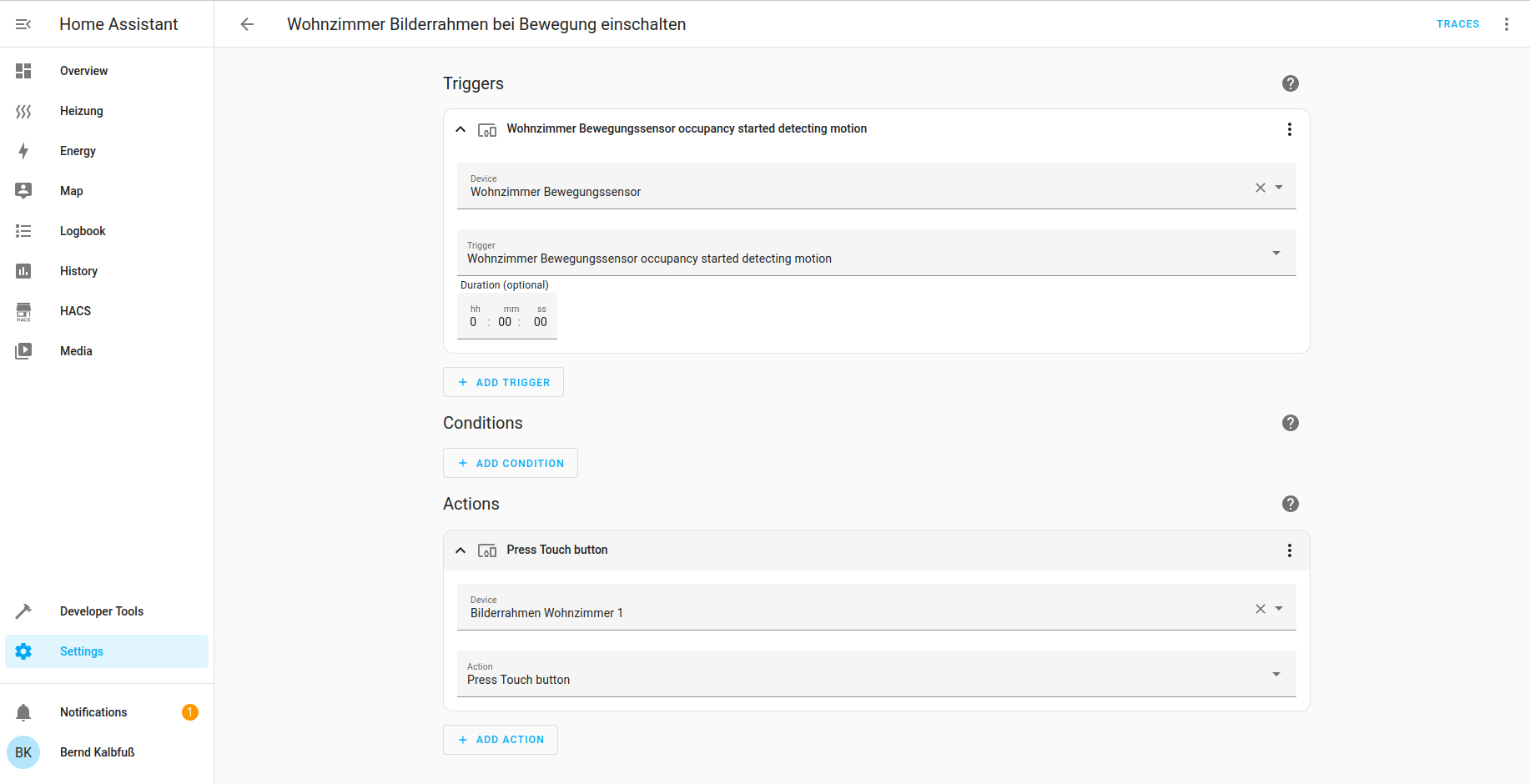
Task: Open the Map sidebar icon
Action: click(23, 191)
